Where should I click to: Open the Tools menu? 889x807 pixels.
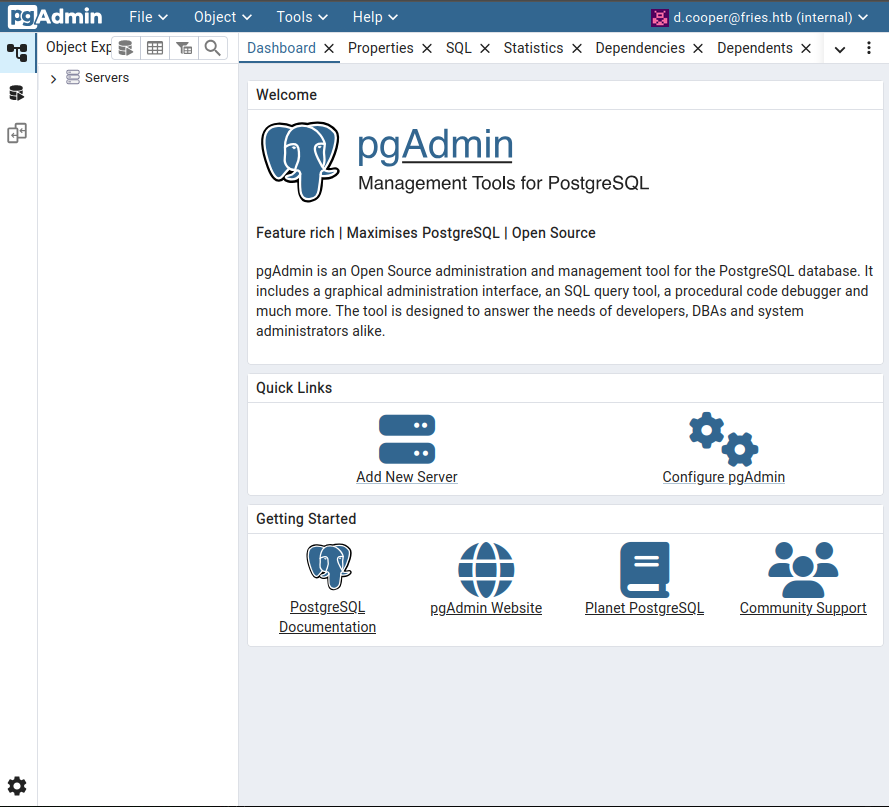click(302, 17)
